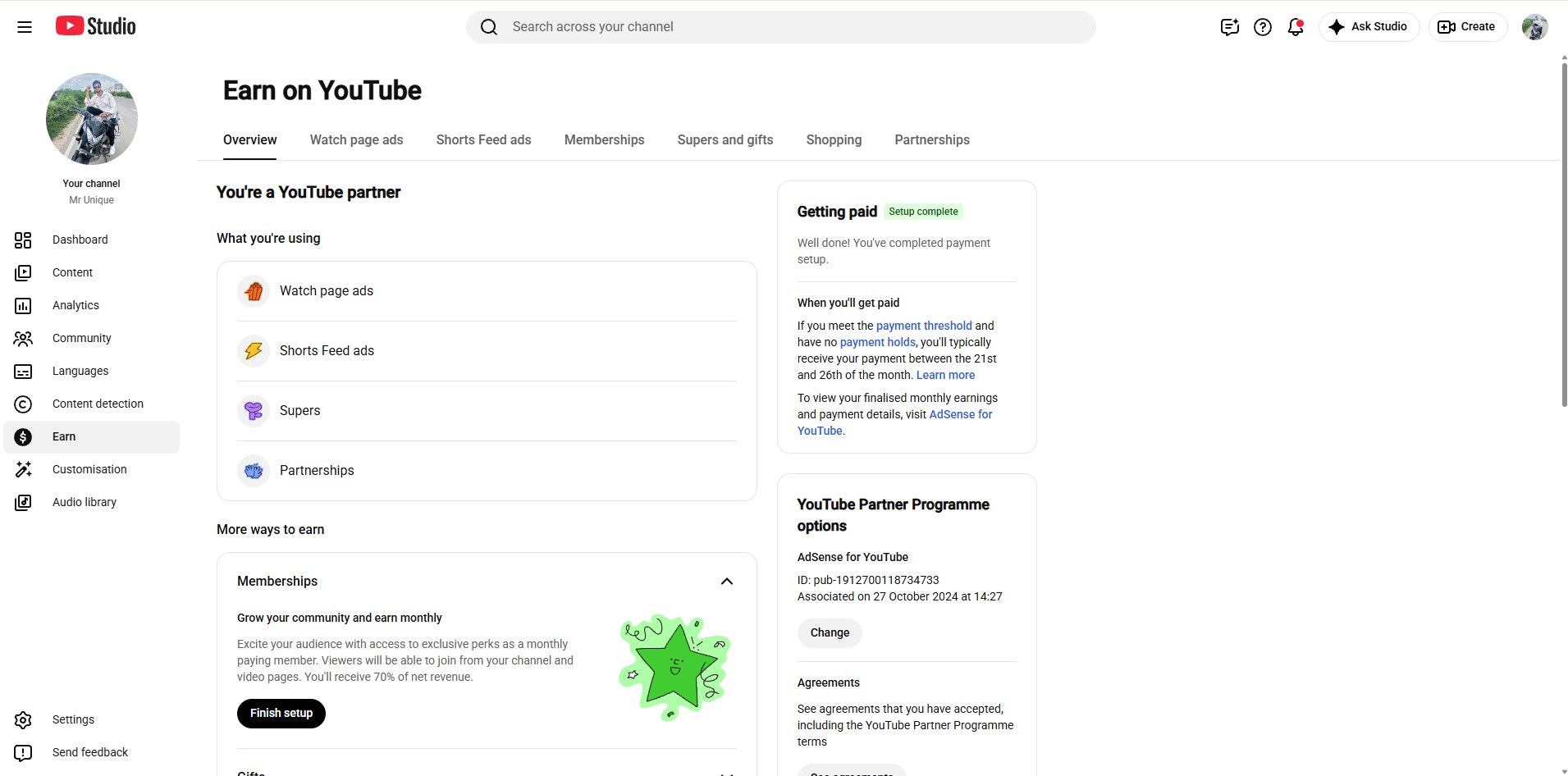Select the Overview tab
Screen dimensions: 1568x776
(249, 139)
